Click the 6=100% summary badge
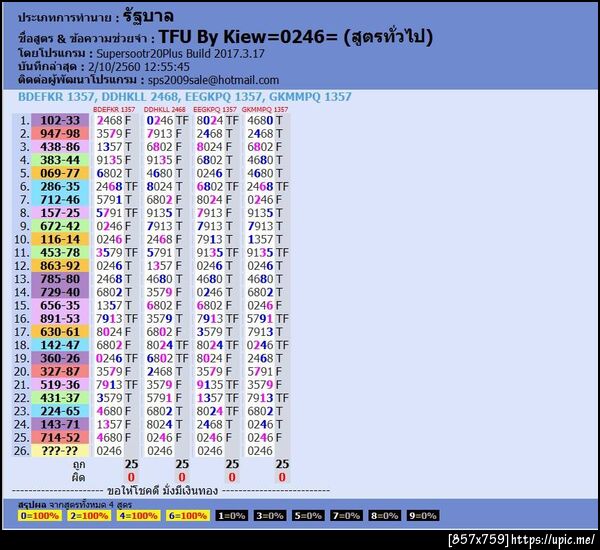This screenshot has height=550, width=600. [x=188, y=516]
